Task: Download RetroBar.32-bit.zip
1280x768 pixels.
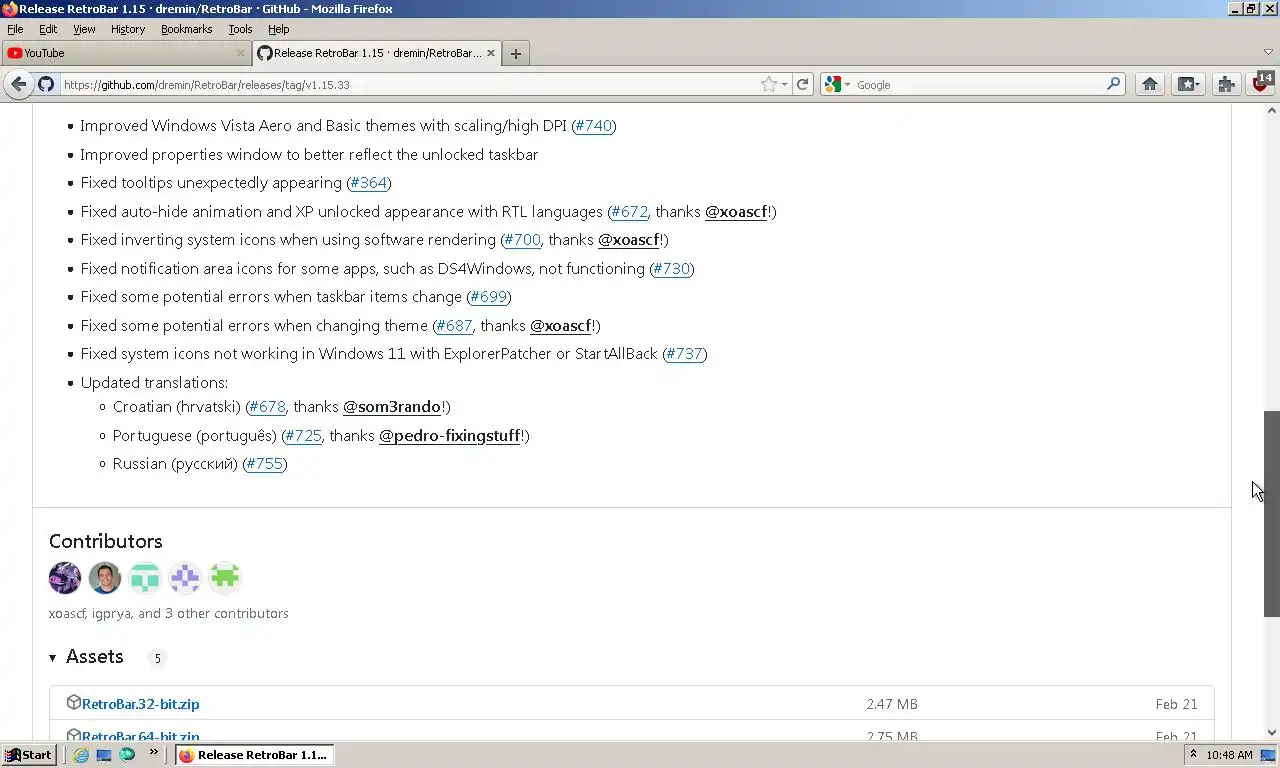Action: click(140, 704)
